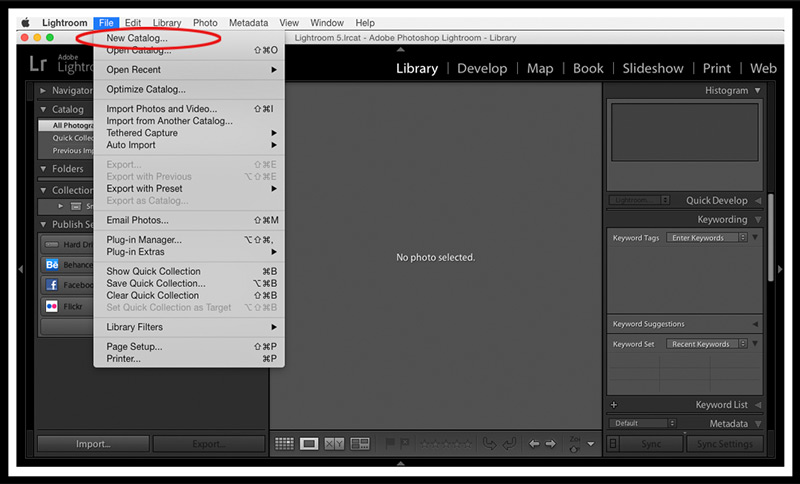Collapse the Metadata panel
The image size is (800, 484).
(758, 424)
